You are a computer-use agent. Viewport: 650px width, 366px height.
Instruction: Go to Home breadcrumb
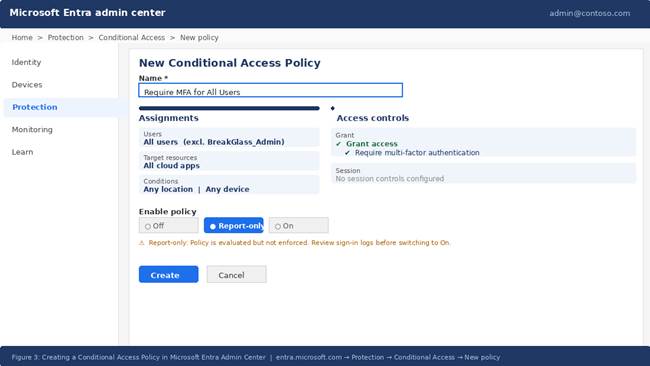coord(22,38)
